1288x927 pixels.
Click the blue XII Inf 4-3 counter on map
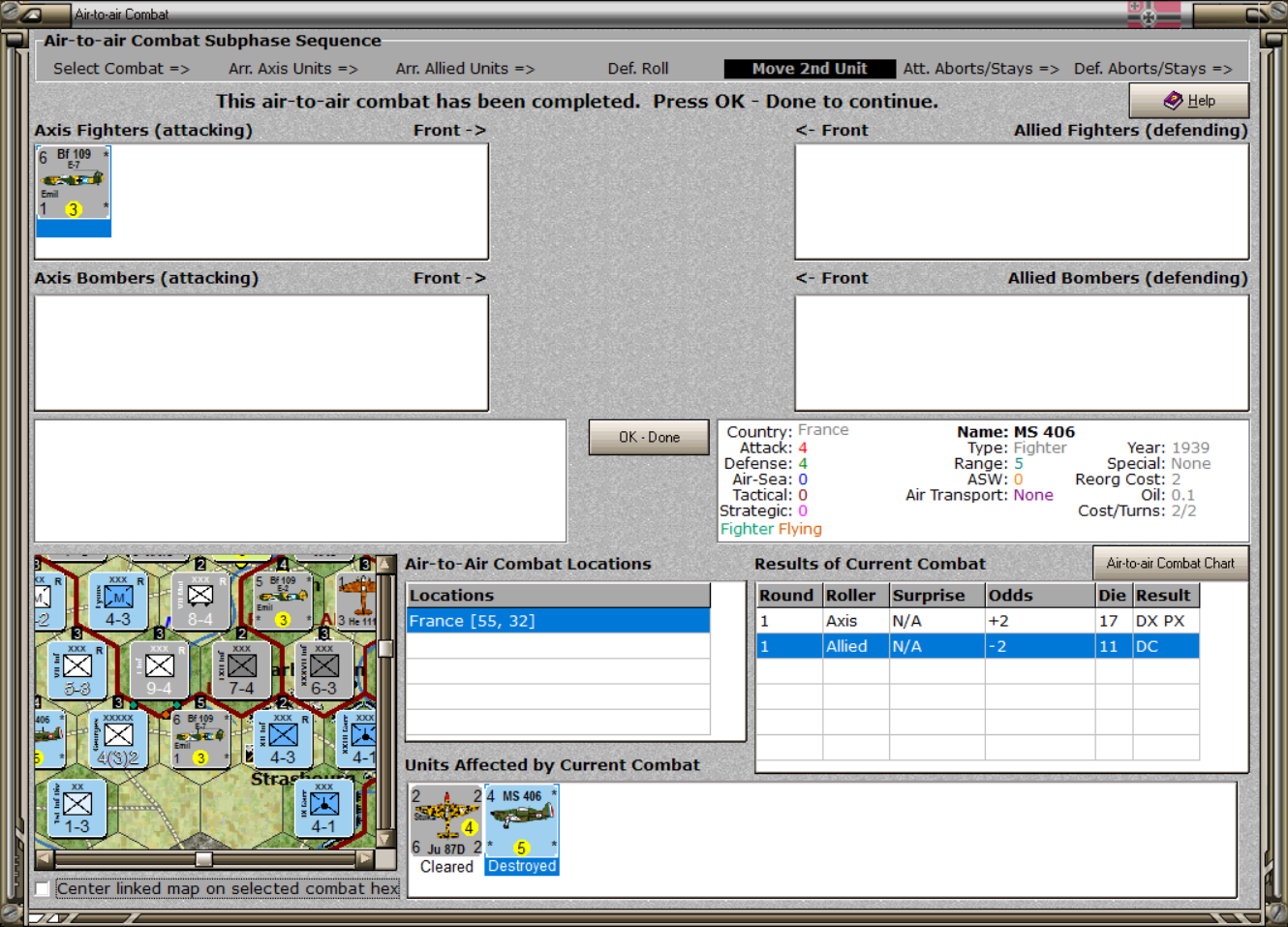point(282,739)
